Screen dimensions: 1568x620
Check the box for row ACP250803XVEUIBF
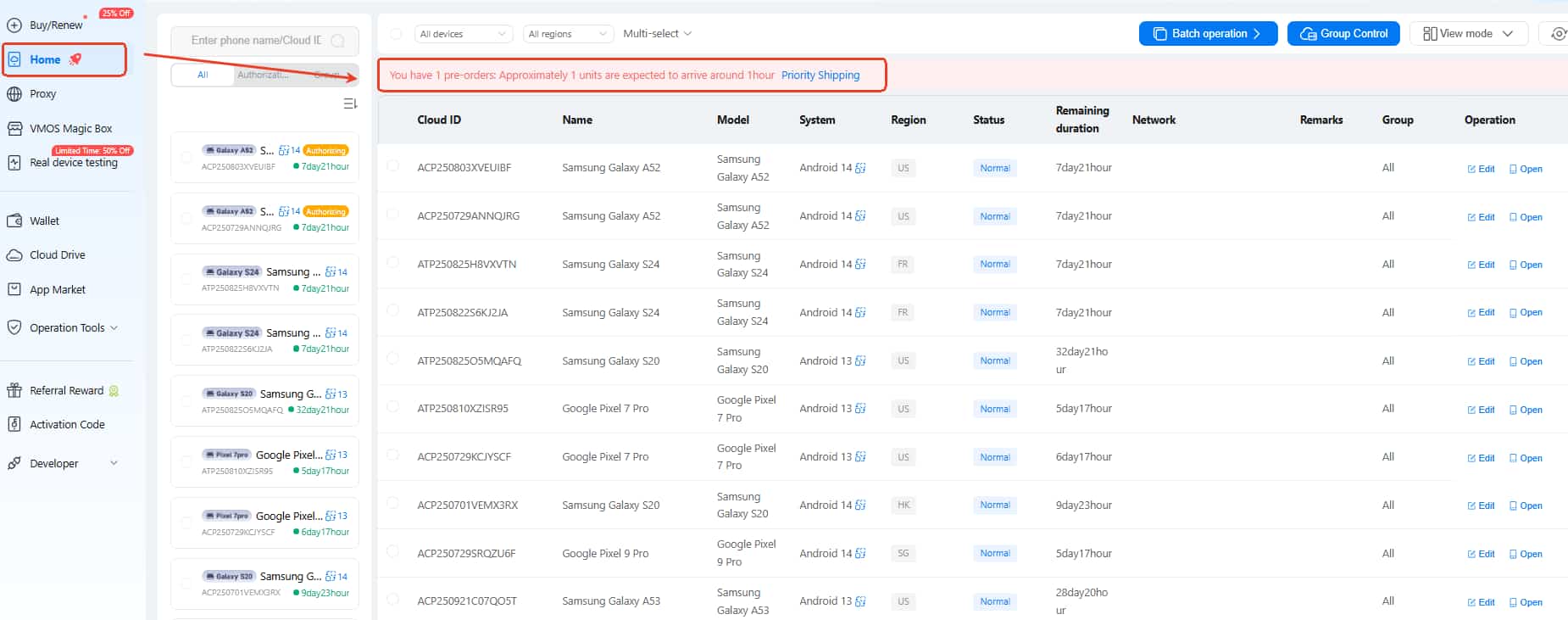click(x=392, y=166)
